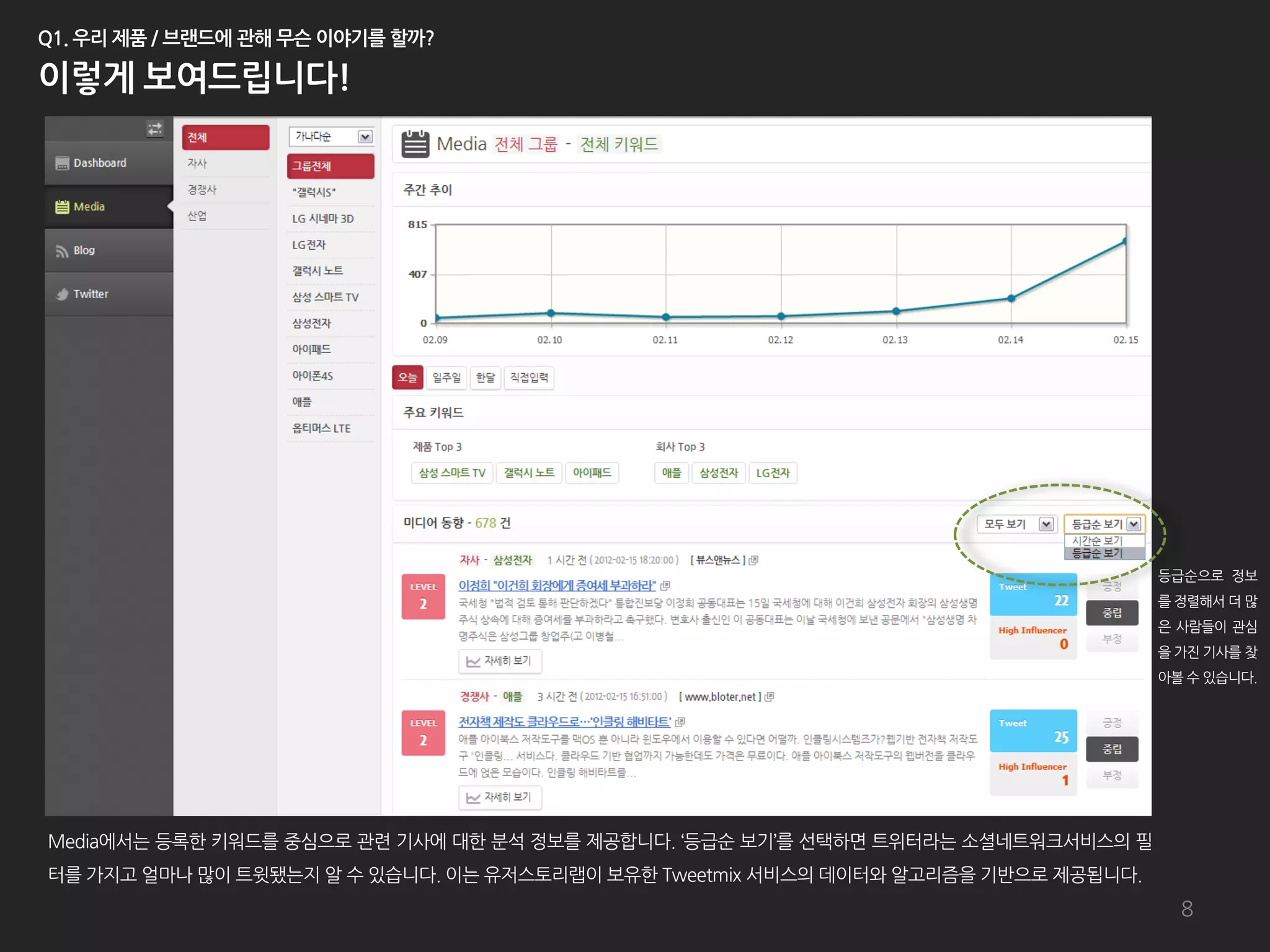Choose 시간순 보기 from the dropdown list

[x=1105, y=541]
